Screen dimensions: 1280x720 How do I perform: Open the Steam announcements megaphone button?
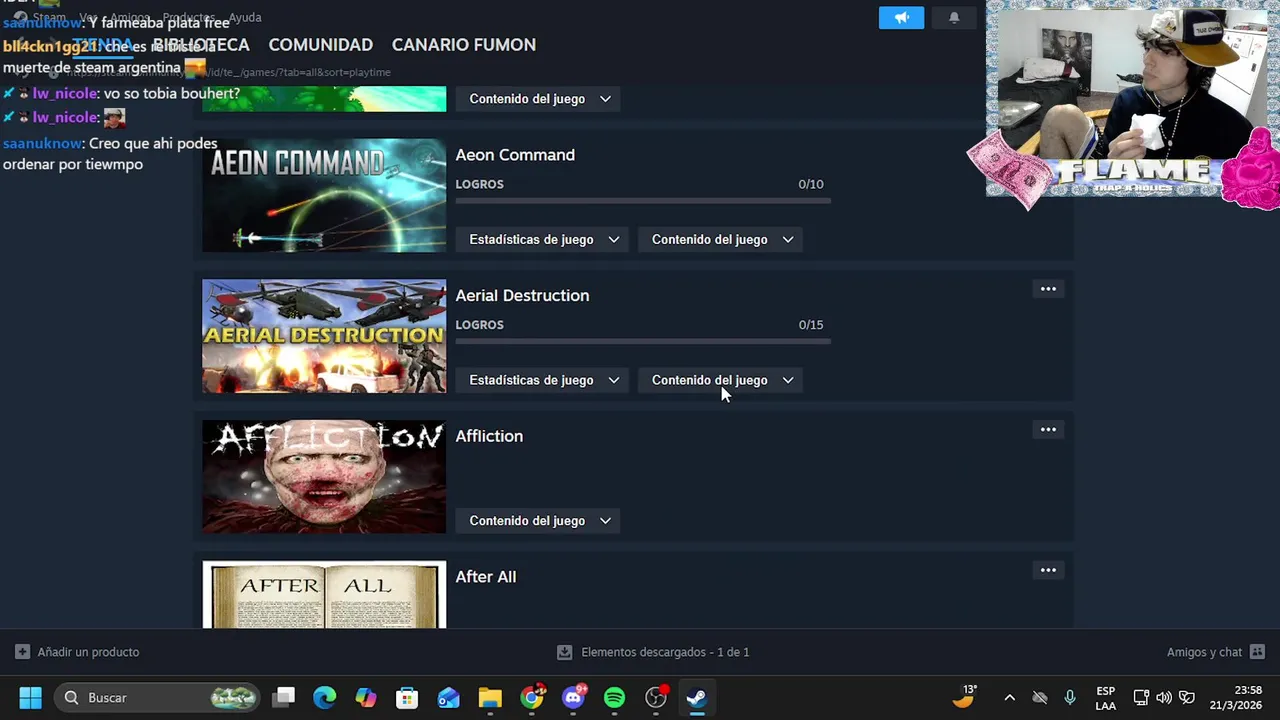[x=901, y=18]
